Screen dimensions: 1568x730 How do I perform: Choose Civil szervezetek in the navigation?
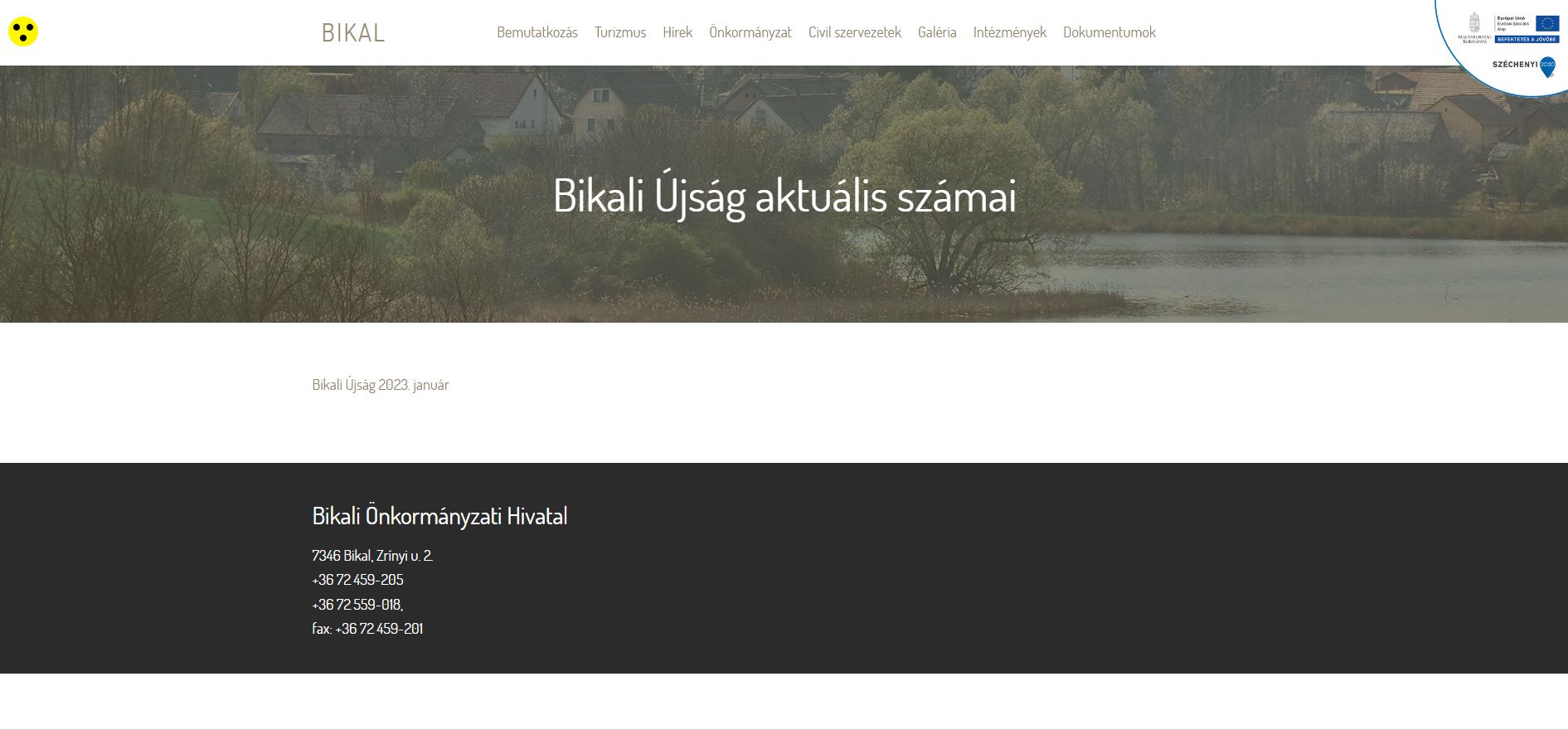[x=855, y=32]
